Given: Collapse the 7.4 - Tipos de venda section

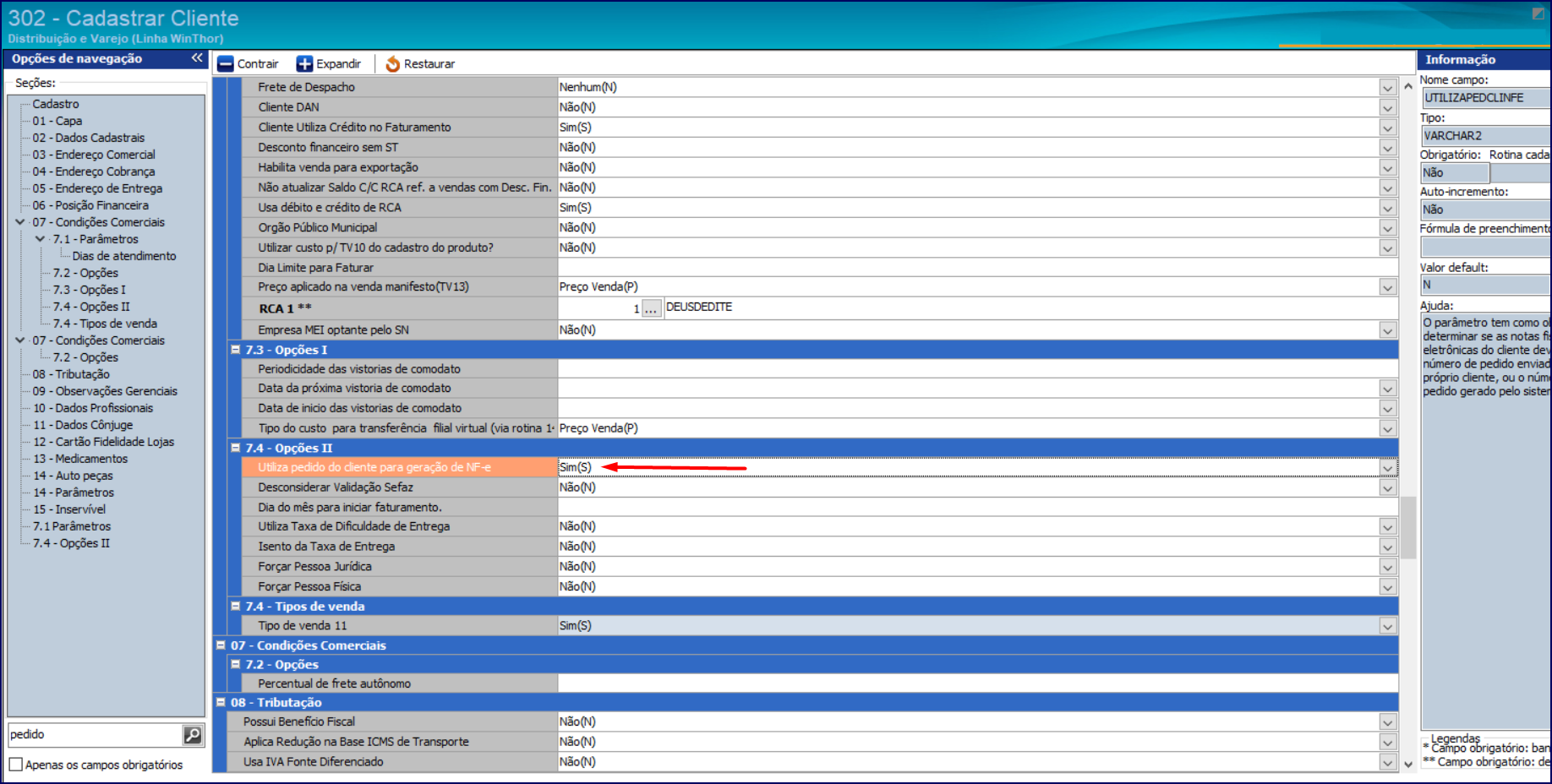Looking at the screenshot, I should point(236,606).
